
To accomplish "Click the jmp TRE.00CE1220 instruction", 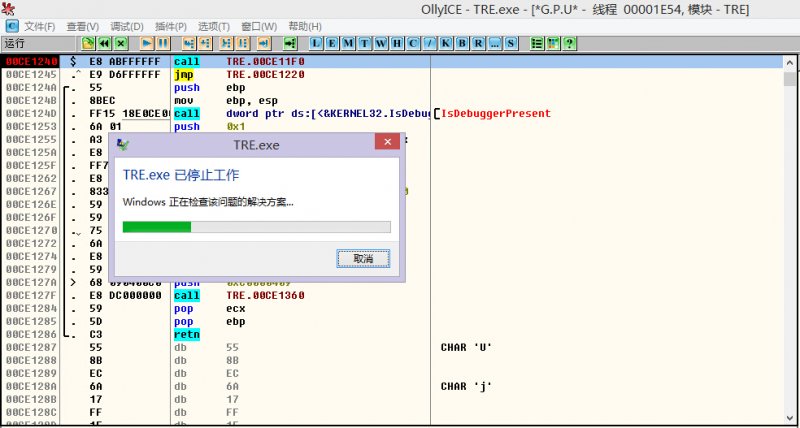I will point(239,75).
